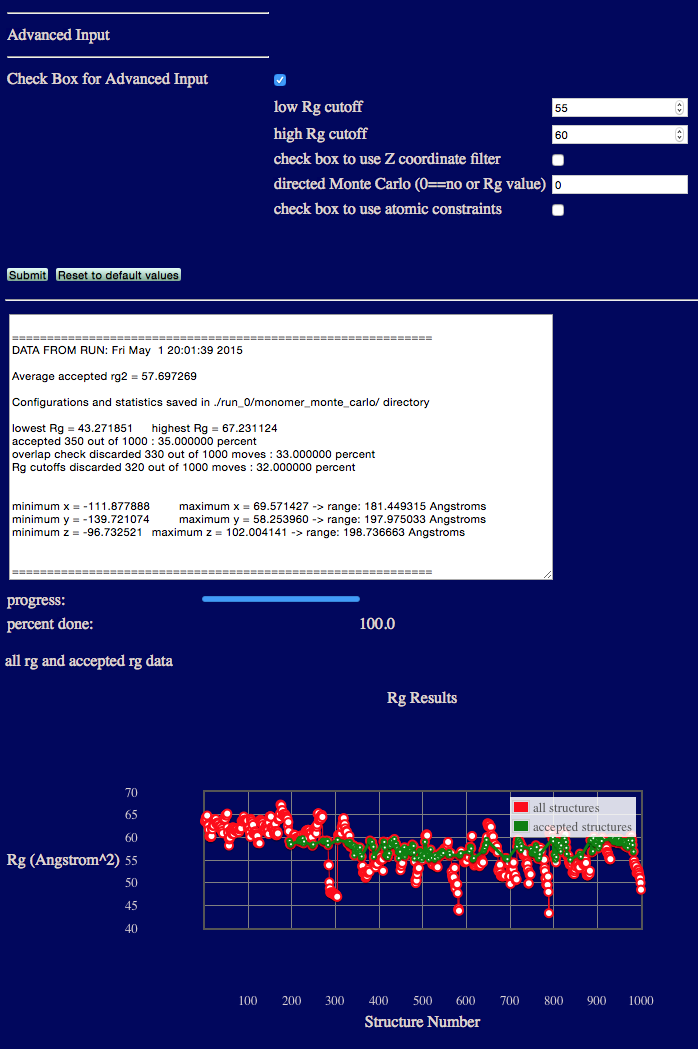698x1049 pixels.
Task: Click the 40 y-axis tick label
Action: coord(131,929)
